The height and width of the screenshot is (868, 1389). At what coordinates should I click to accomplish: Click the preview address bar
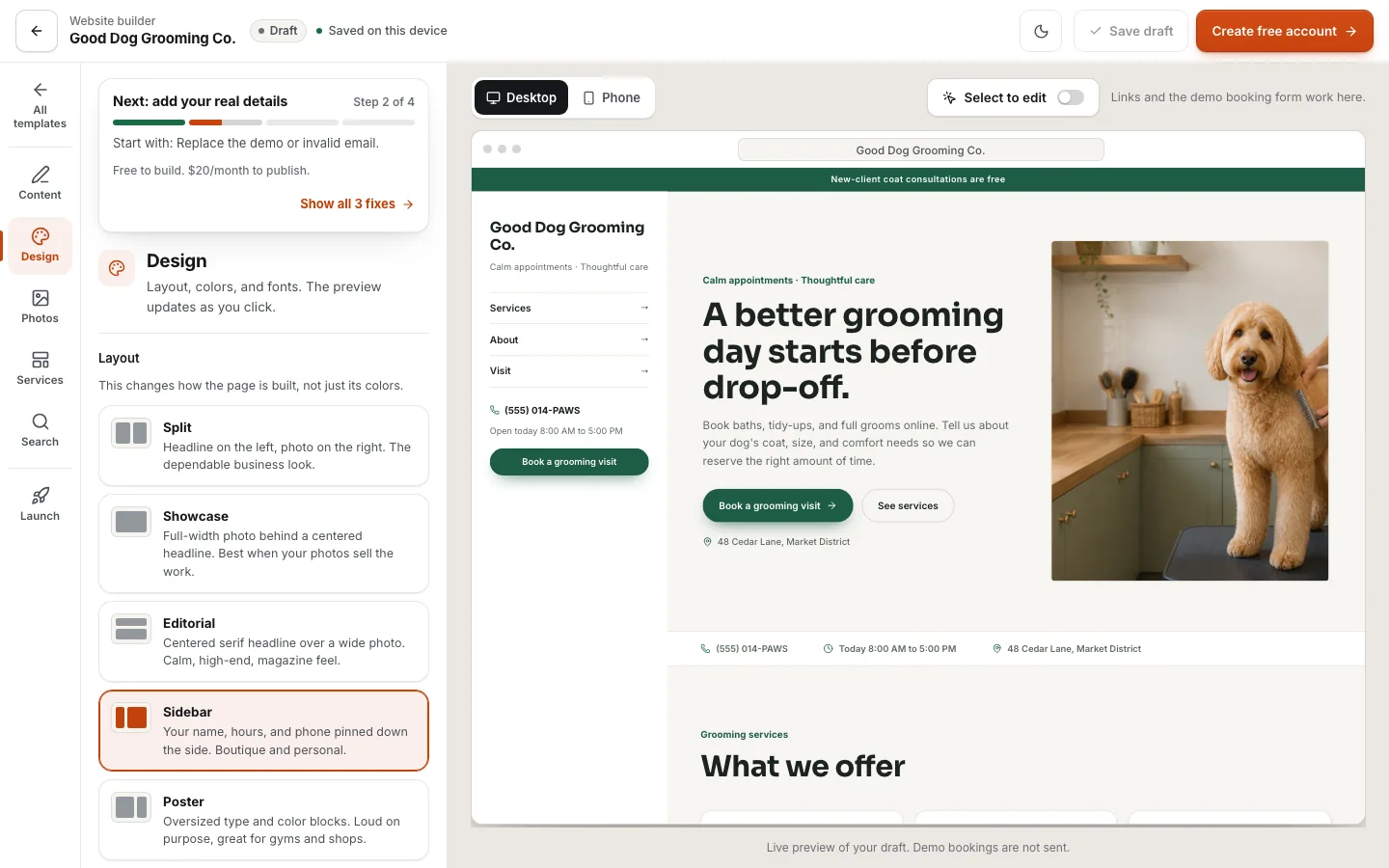click(920, 149)
